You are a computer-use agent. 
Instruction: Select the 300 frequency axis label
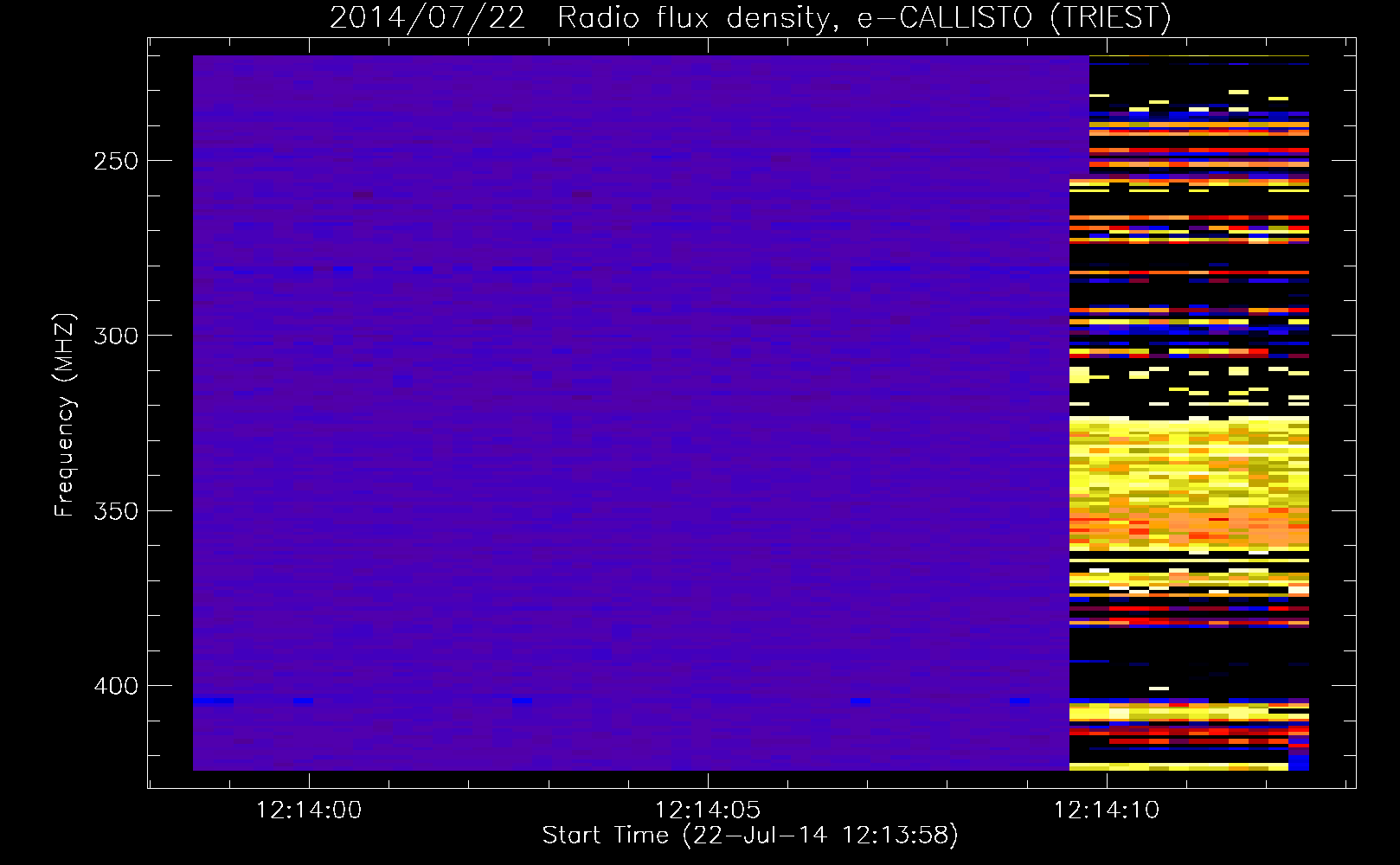116,336
